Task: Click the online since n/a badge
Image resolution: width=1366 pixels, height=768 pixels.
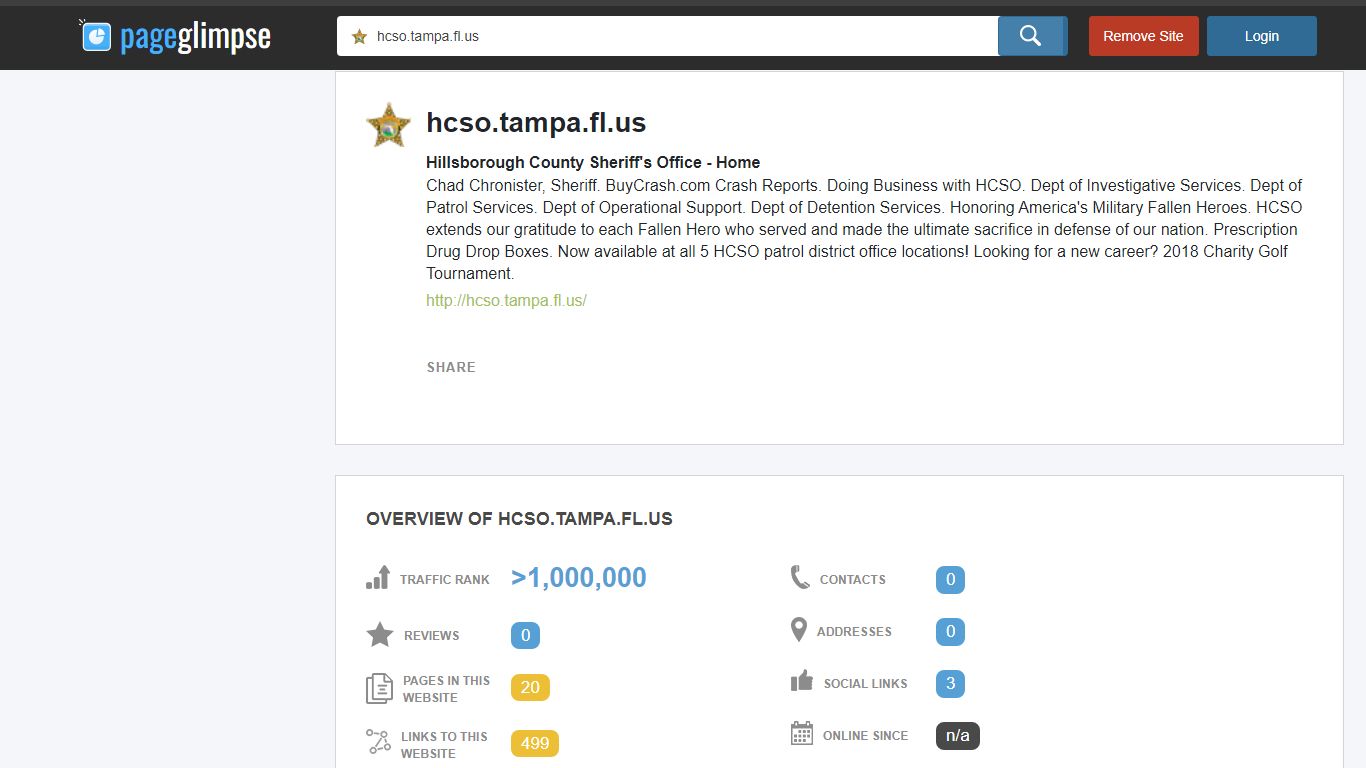Action: click(x=958, y=735)
